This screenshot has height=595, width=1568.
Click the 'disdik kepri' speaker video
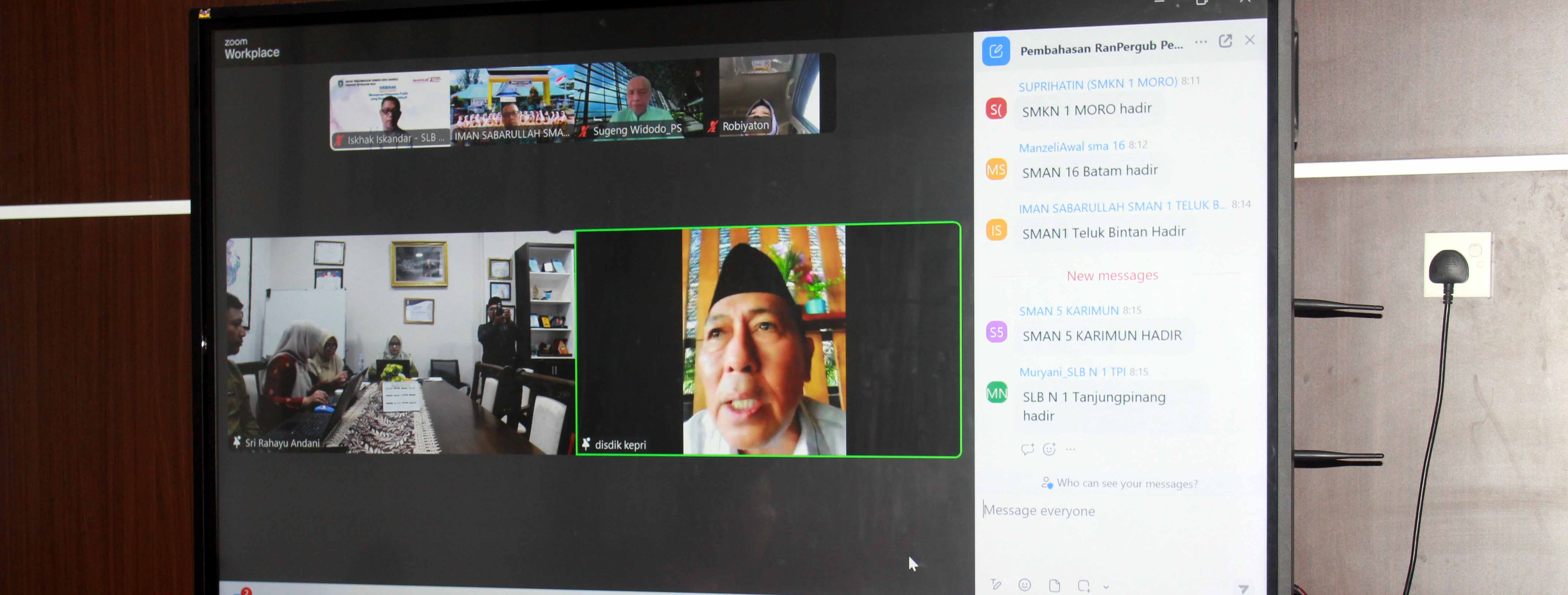(x=768, y=340)
